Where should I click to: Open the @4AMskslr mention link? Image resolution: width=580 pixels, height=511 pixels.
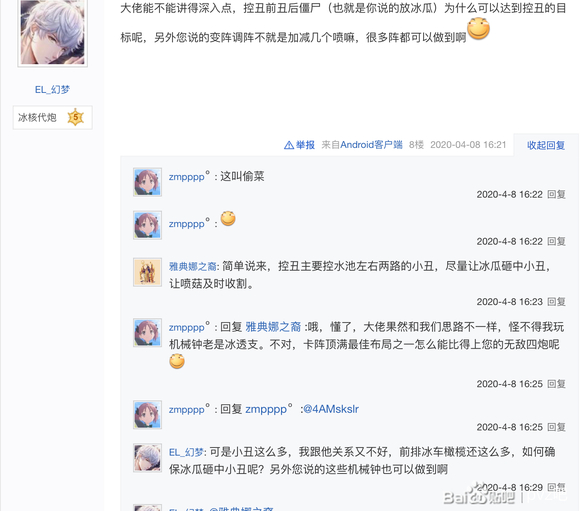(x=331, y=409)
